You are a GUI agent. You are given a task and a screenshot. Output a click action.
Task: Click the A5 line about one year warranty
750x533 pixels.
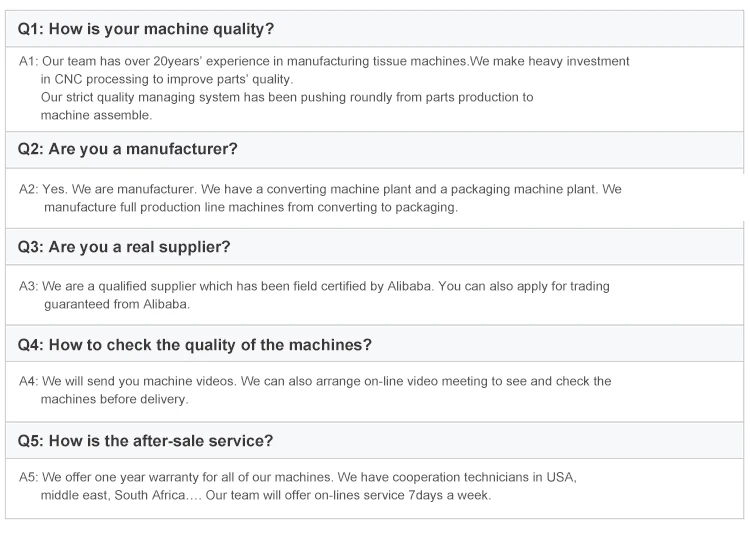tap(298, 478)
